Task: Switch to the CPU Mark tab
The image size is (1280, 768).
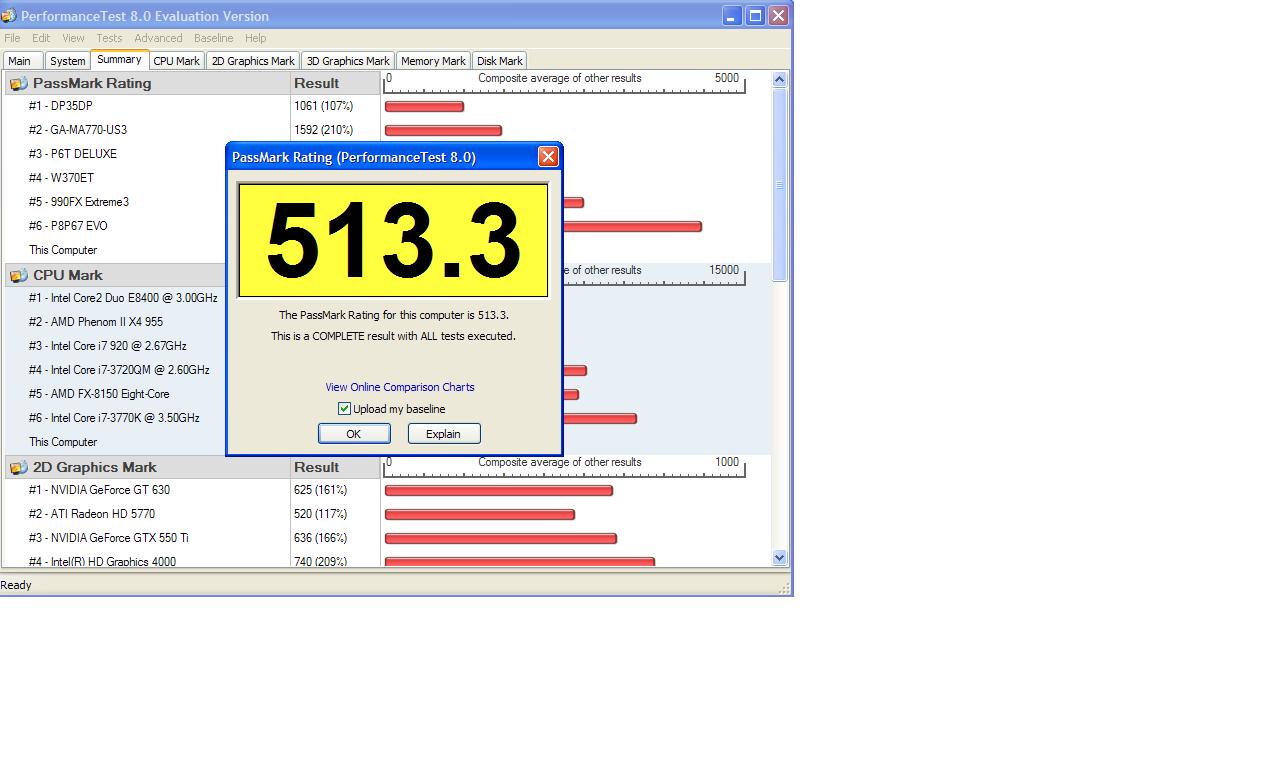Action: click(176, 61)
